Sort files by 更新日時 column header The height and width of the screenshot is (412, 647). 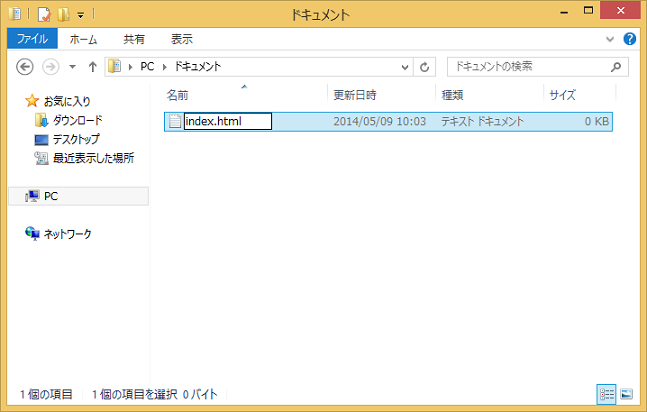tap(354, 95)
